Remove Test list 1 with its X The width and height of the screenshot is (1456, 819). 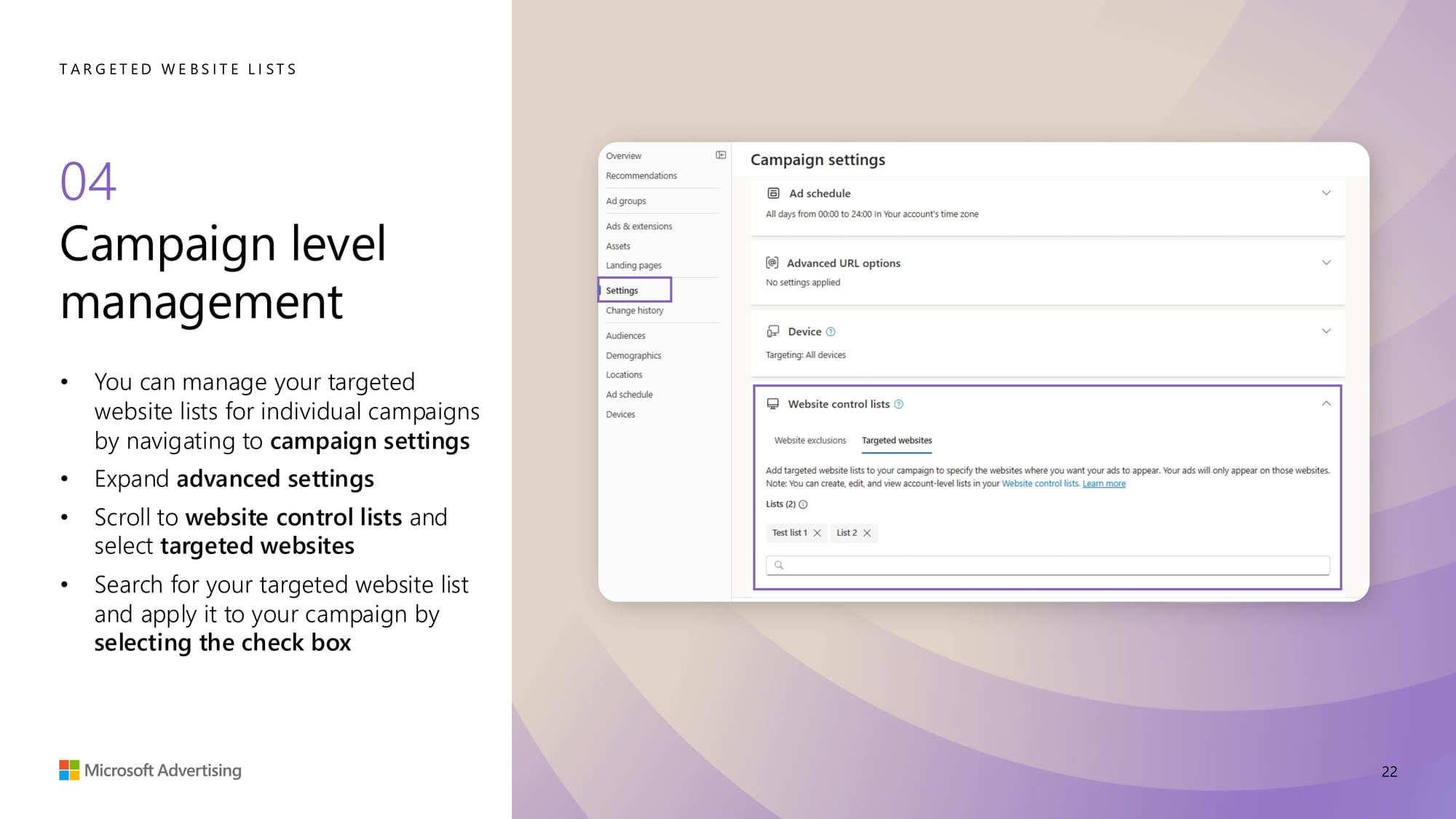click(818, 533)
